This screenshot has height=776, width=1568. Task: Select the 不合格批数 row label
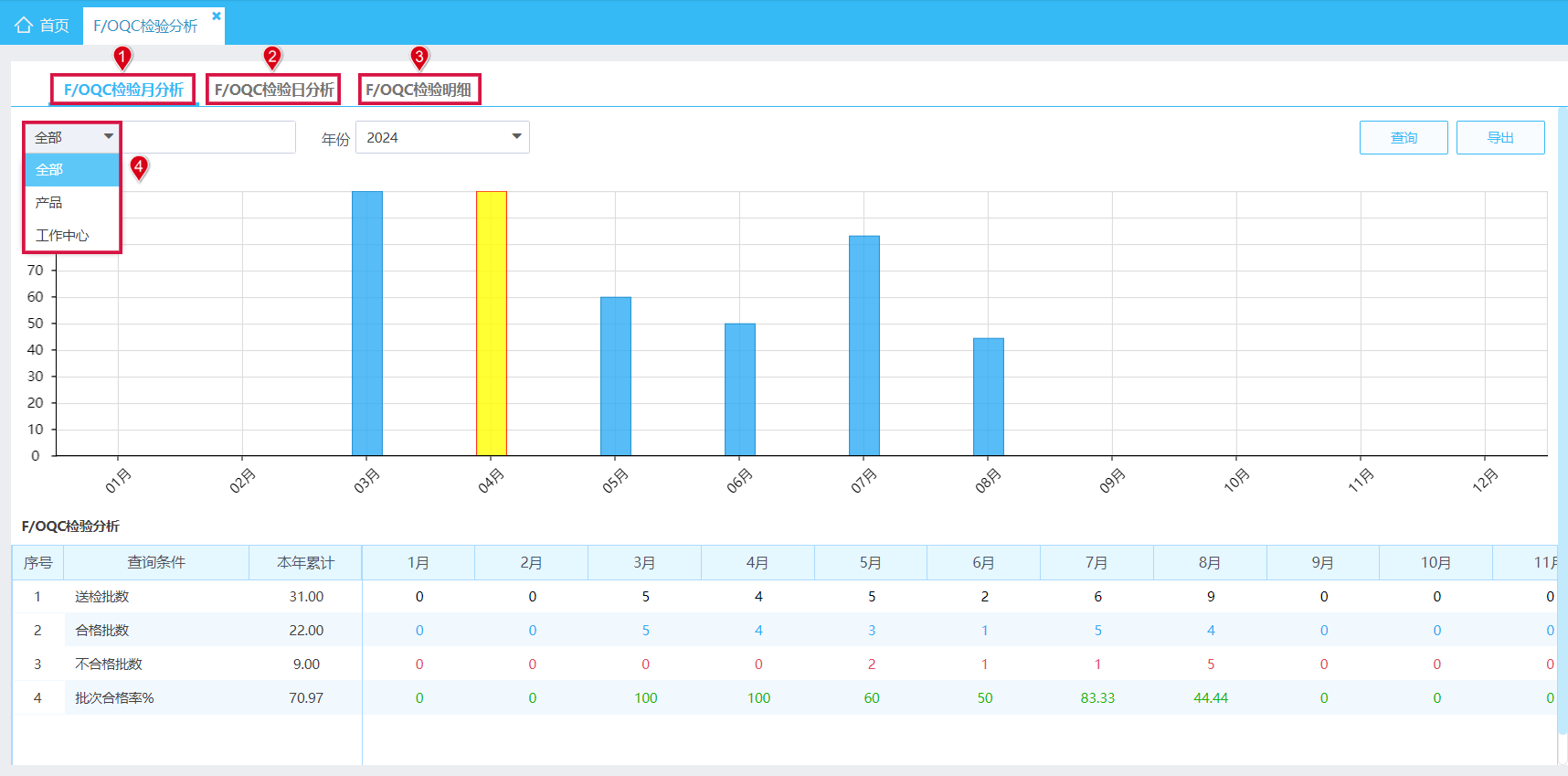tap(109, 664)
